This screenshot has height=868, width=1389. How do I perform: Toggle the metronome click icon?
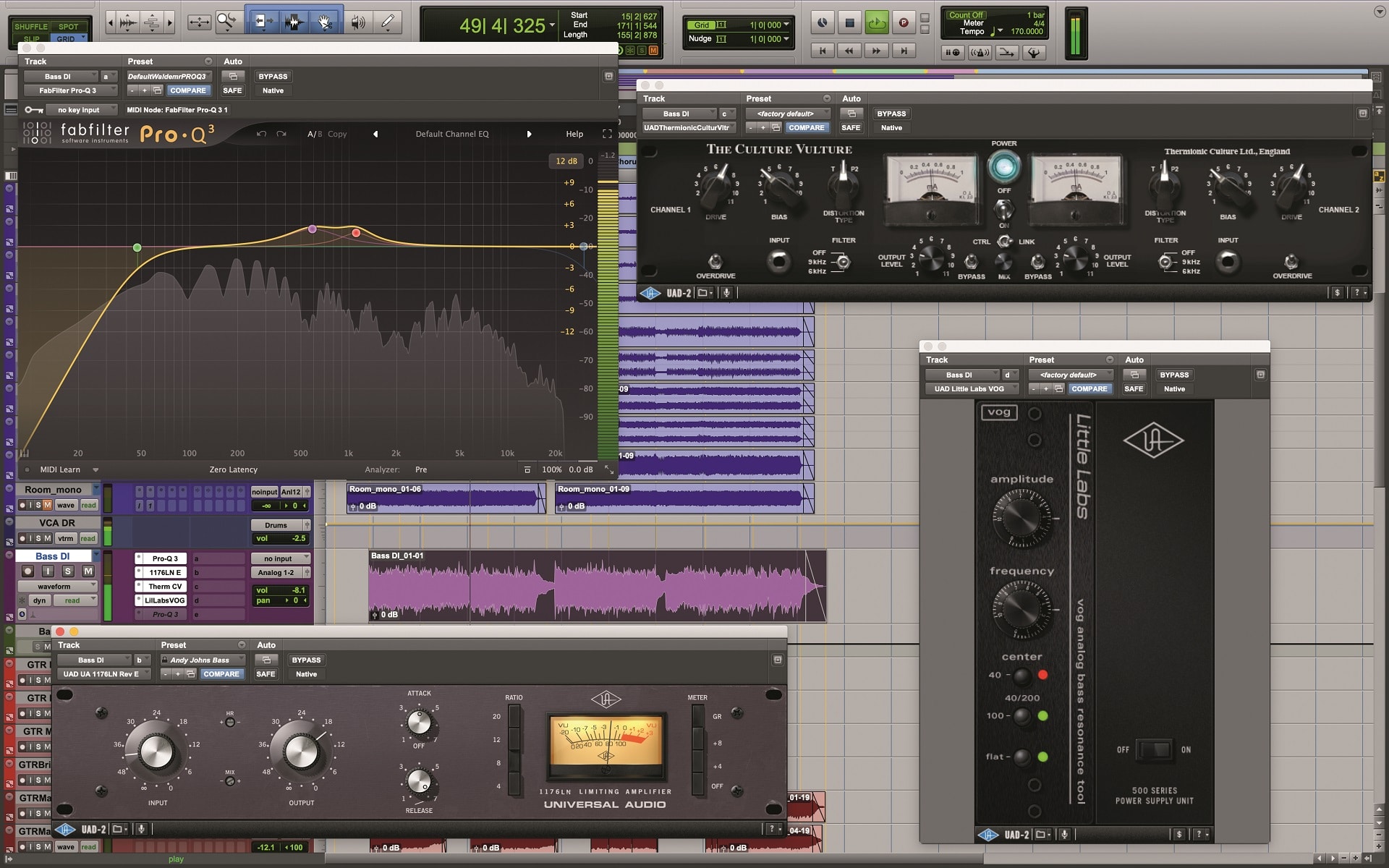click(x=980, y=52)
